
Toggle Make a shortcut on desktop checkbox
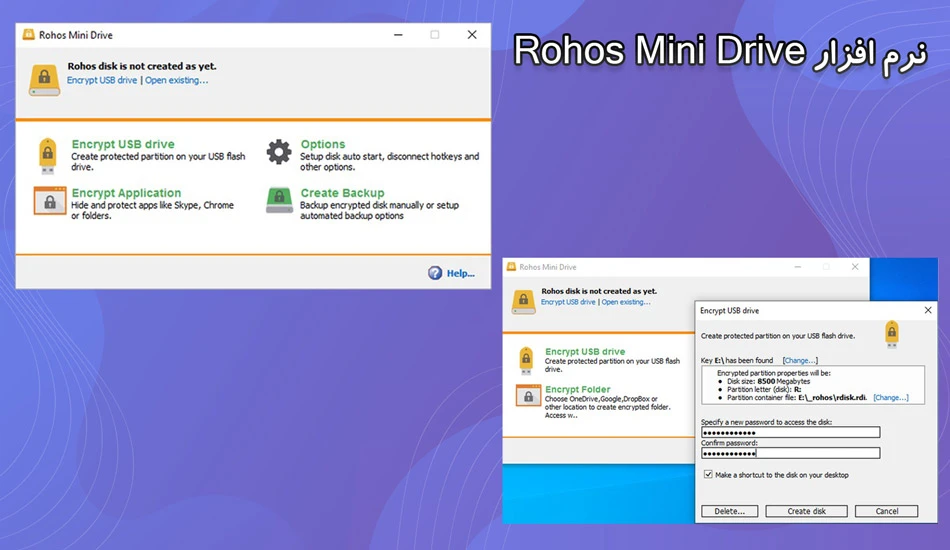click(708, 474)
